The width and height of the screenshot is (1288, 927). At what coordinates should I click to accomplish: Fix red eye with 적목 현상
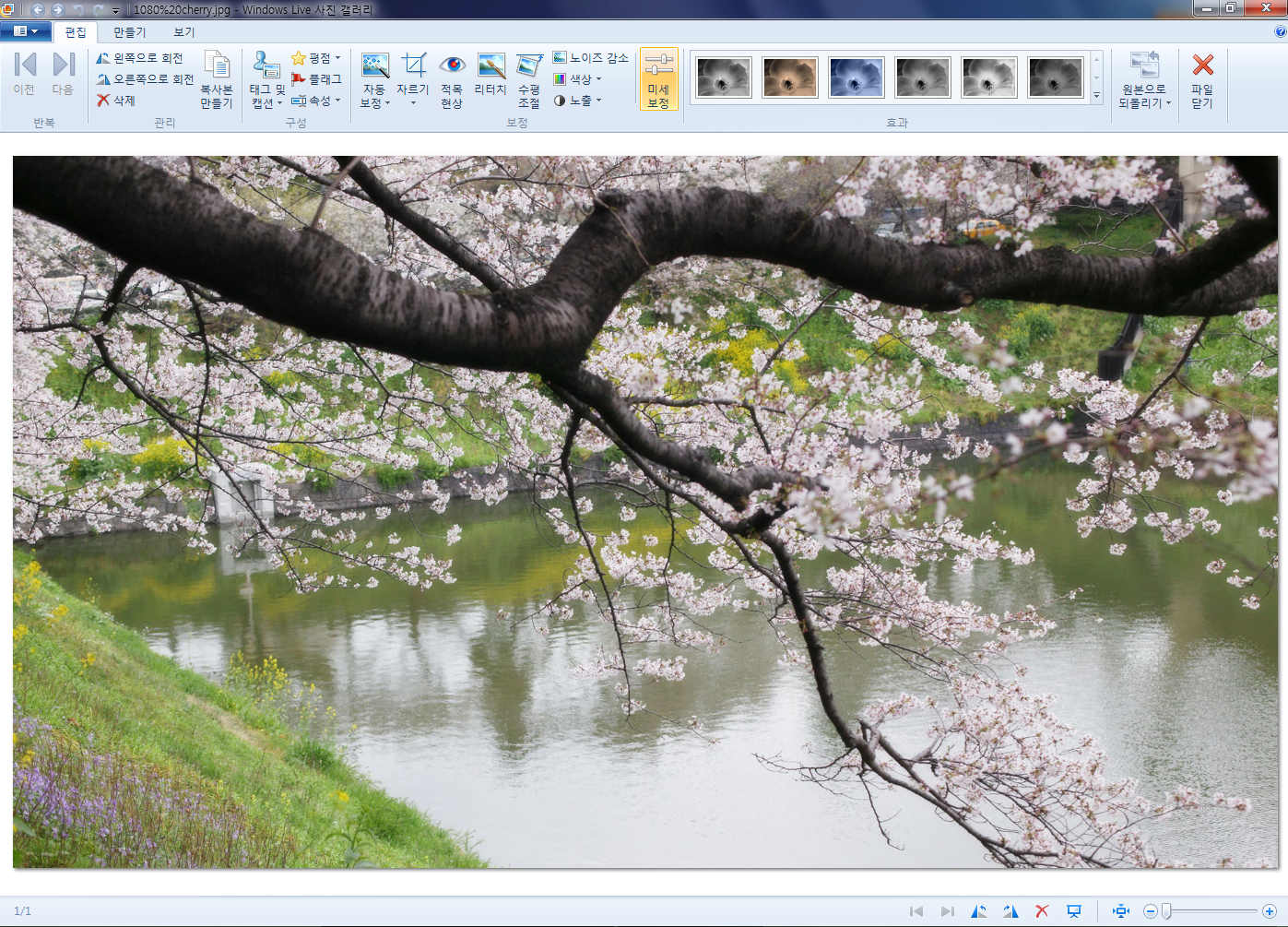coord(452,80)
